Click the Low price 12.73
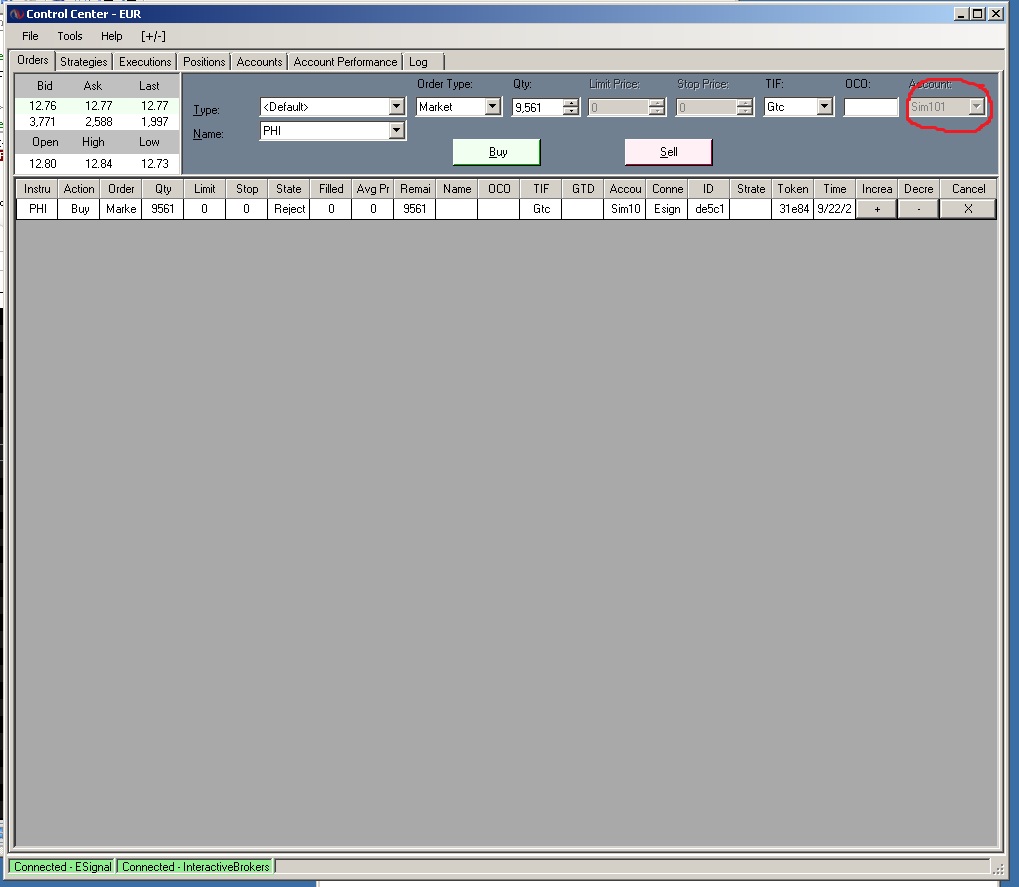Viewport: 1019px width, 887px height. point(155,164)
